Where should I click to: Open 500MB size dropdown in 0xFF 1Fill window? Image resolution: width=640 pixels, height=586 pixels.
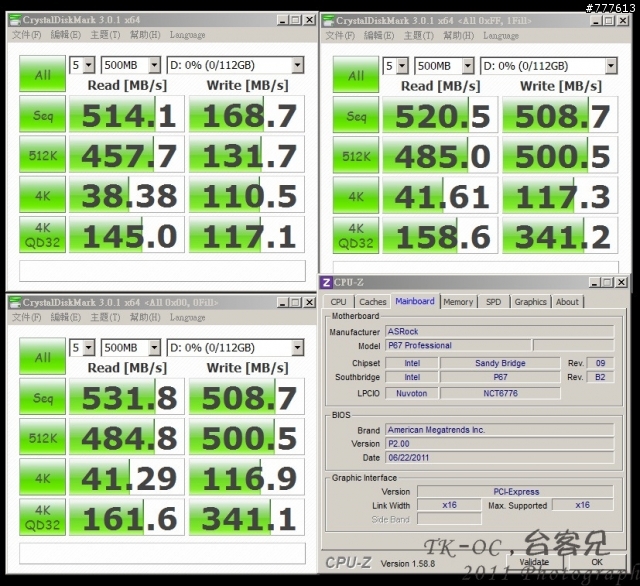pyautogui.click(x=468, y=66)
